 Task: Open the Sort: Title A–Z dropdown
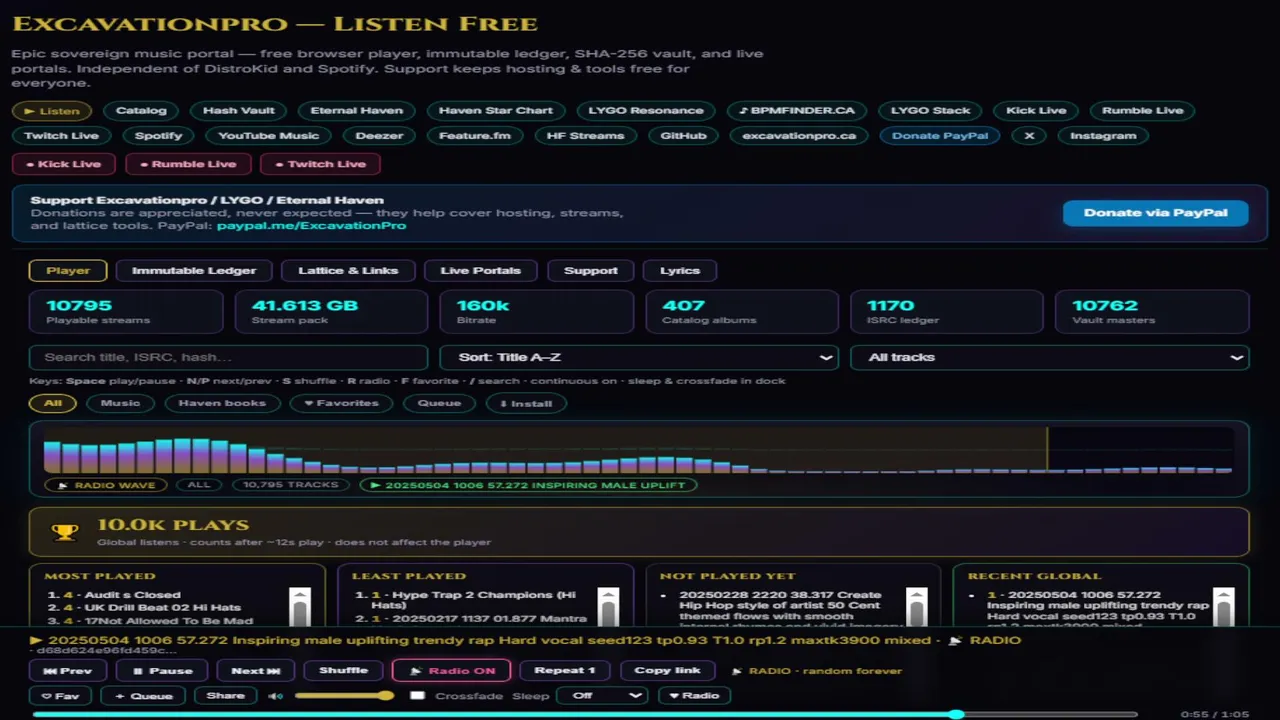(638, 357)
